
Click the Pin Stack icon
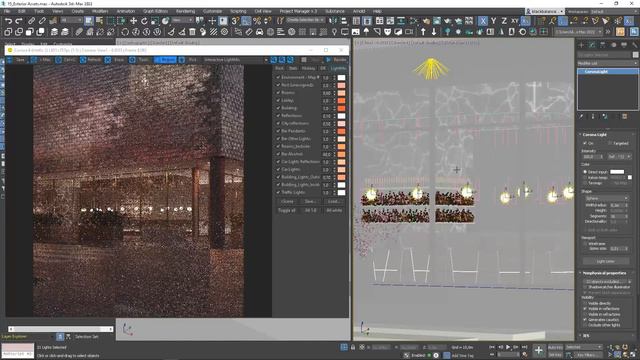click(582, 116)
